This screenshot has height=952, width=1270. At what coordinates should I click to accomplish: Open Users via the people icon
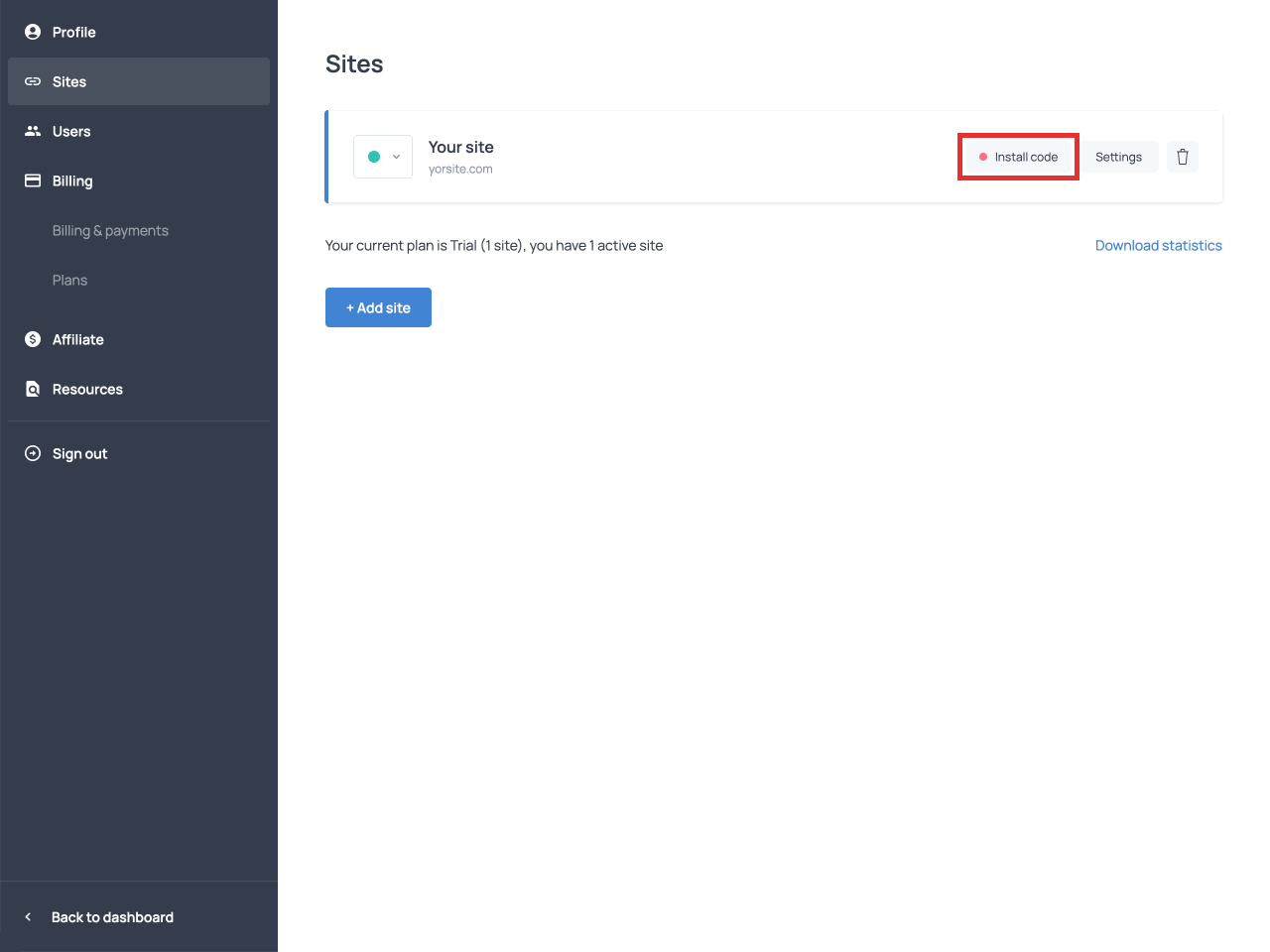(32, 131)
